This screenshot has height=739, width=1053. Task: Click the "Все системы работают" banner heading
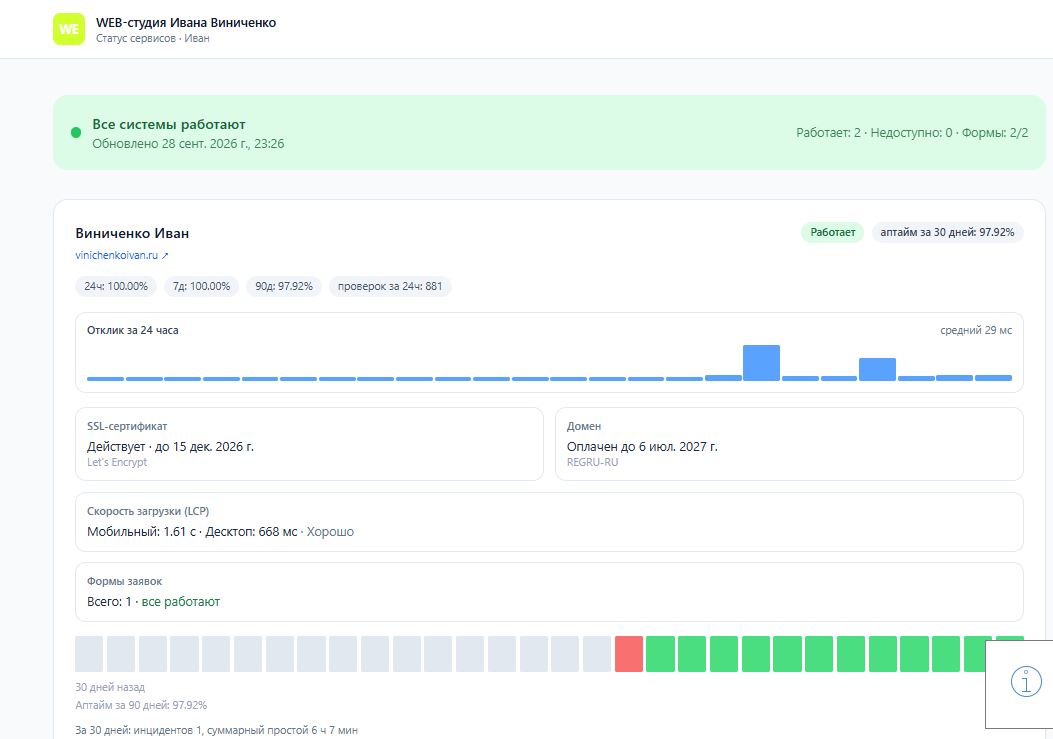point(169,124)
